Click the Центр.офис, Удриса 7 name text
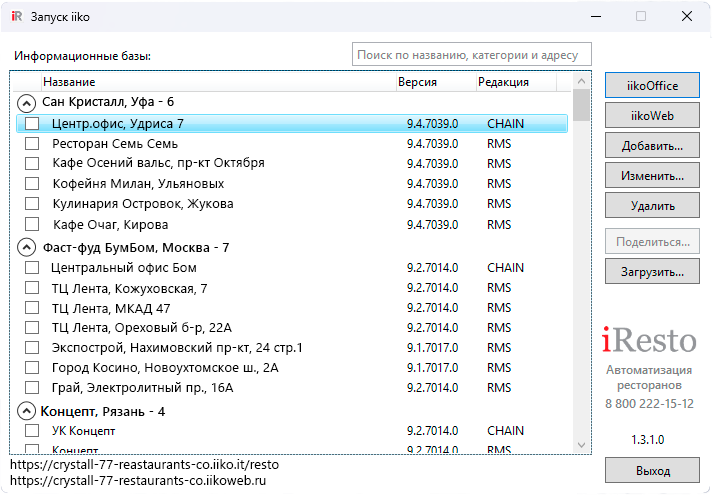Image resolution: width=713 pixels, height=495 pixels. (118, 124)
